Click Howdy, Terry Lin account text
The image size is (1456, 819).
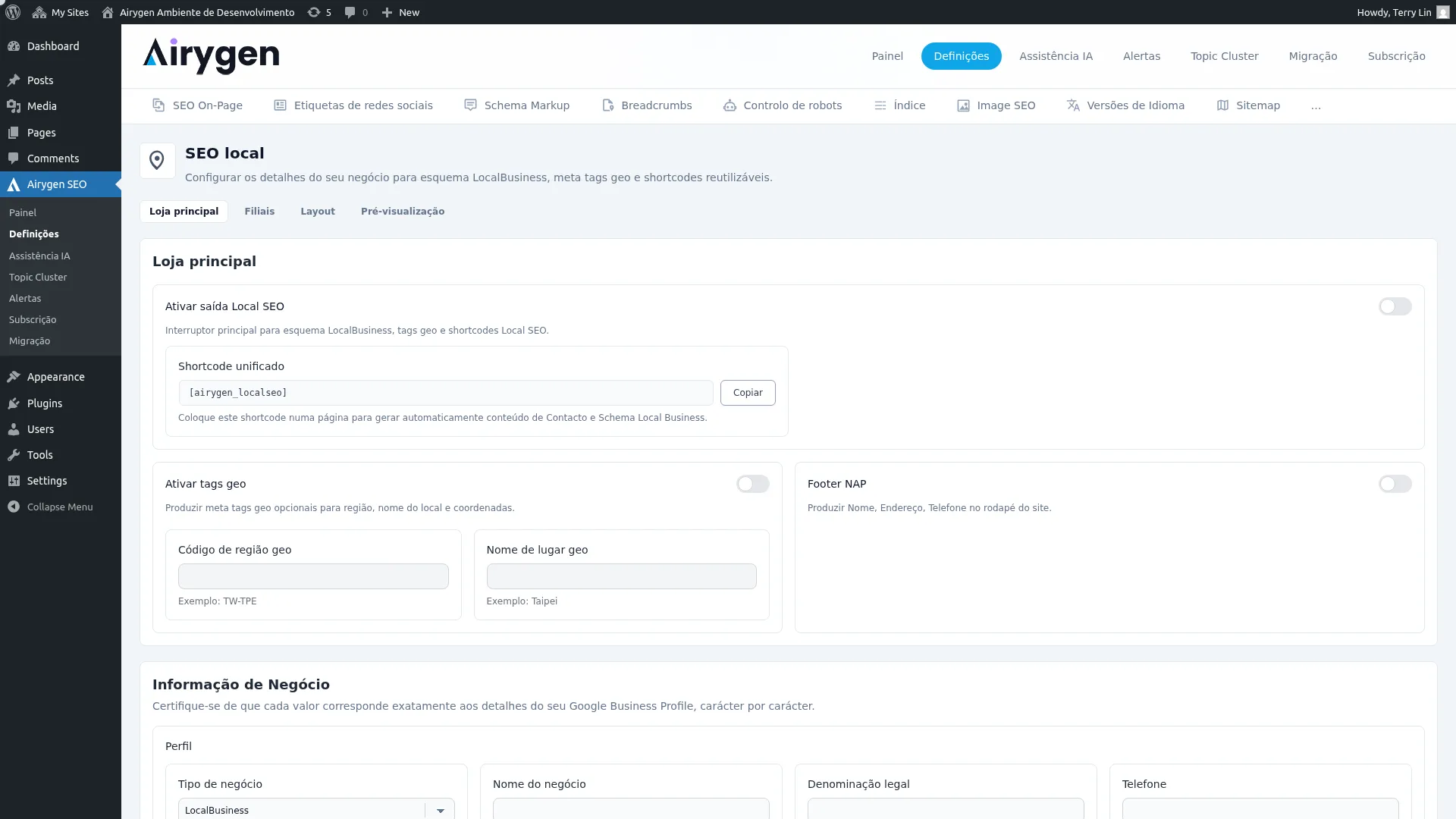[x=1394, y=12]
